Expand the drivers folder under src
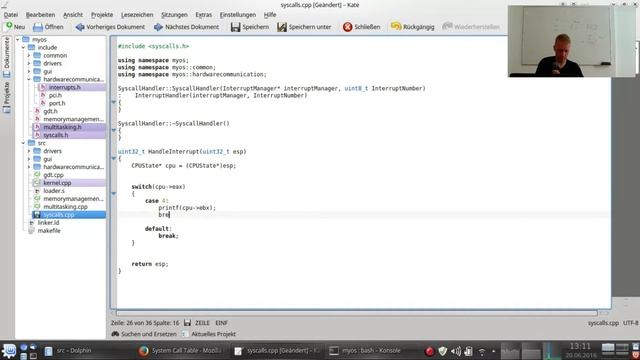 29,151
